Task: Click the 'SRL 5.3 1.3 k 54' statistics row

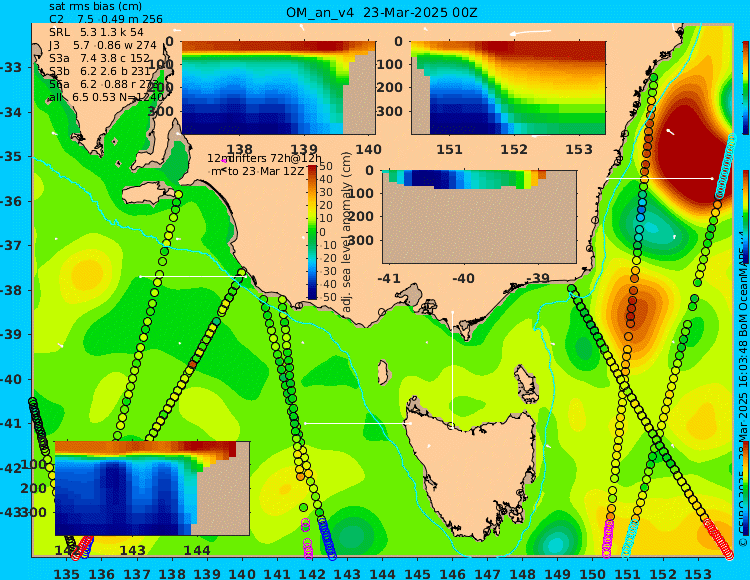Action: coord(96,32)
